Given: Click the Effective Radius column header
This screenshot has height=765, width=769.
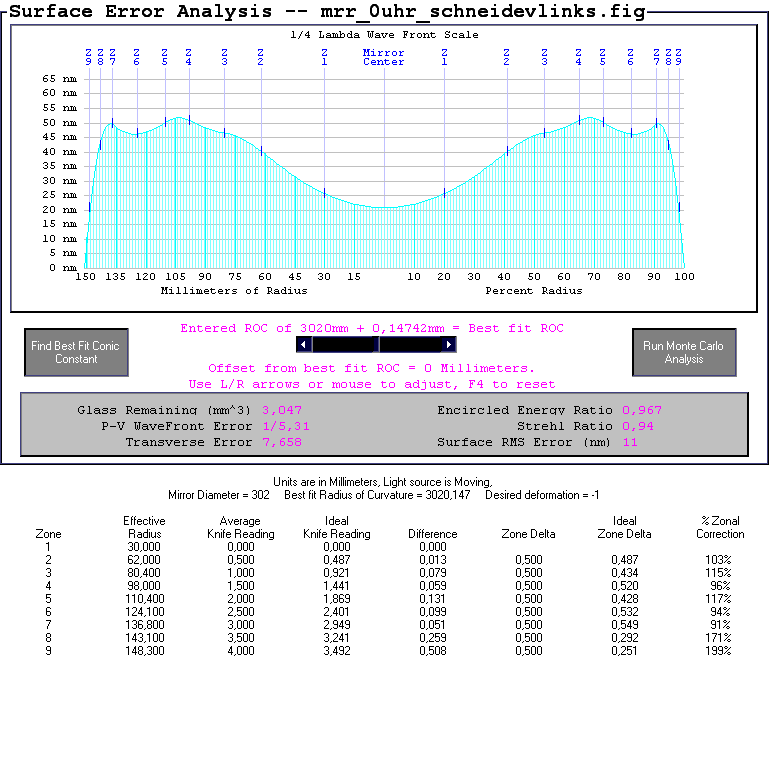Looking at the screenshot, I should pyautogui.click(x=144, y=527).
